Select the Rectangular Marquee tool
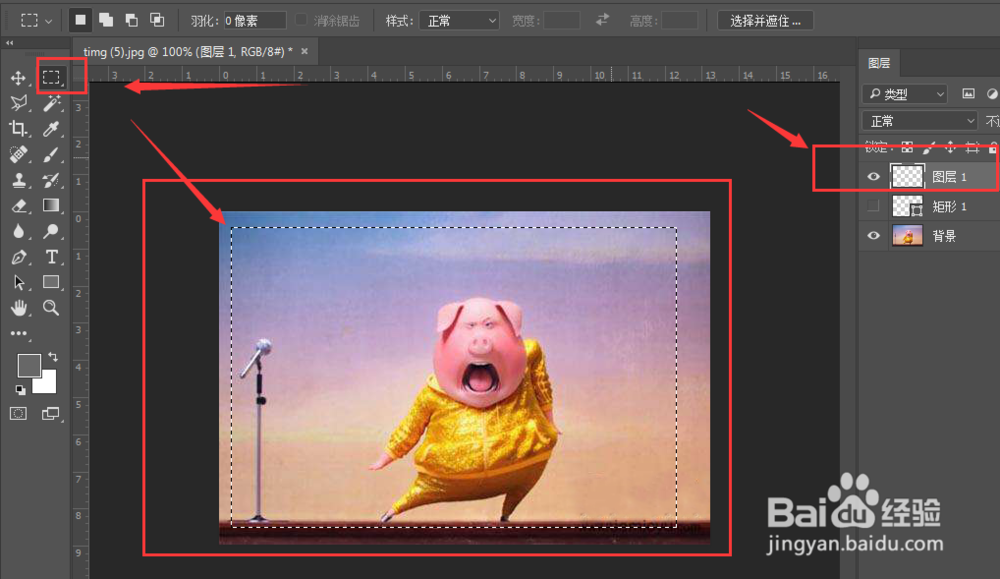This screenshot has width=1000, height=579. [51, 77]
